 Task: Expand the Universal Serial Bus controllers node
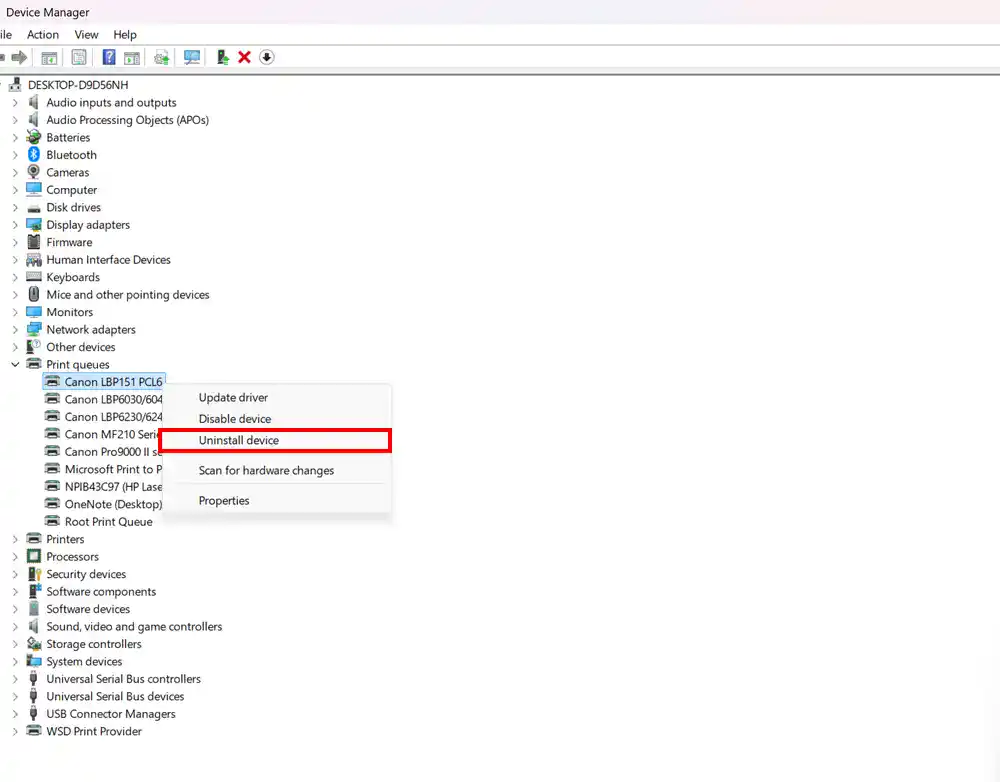click(15, 679)
